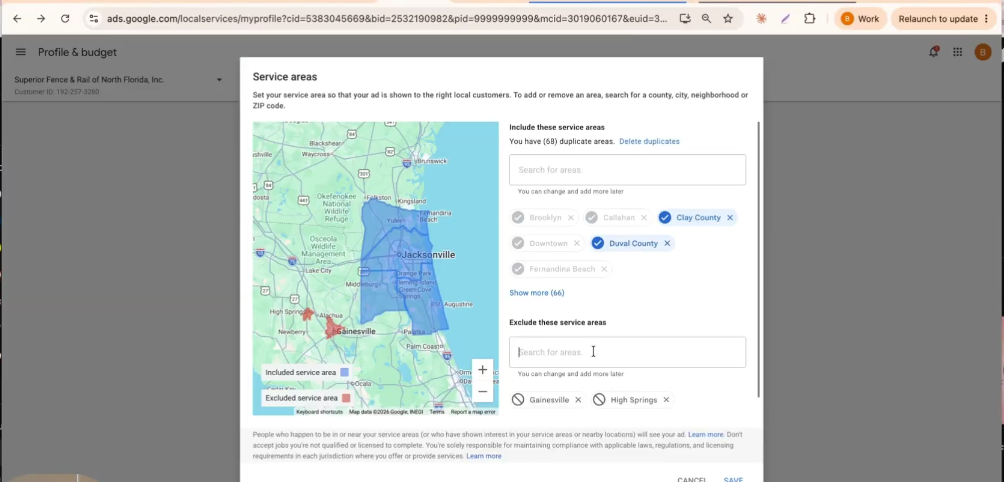1004x482 pixels.
Task: Click the purple pen extension icon
Action: (x=785, y=19)
